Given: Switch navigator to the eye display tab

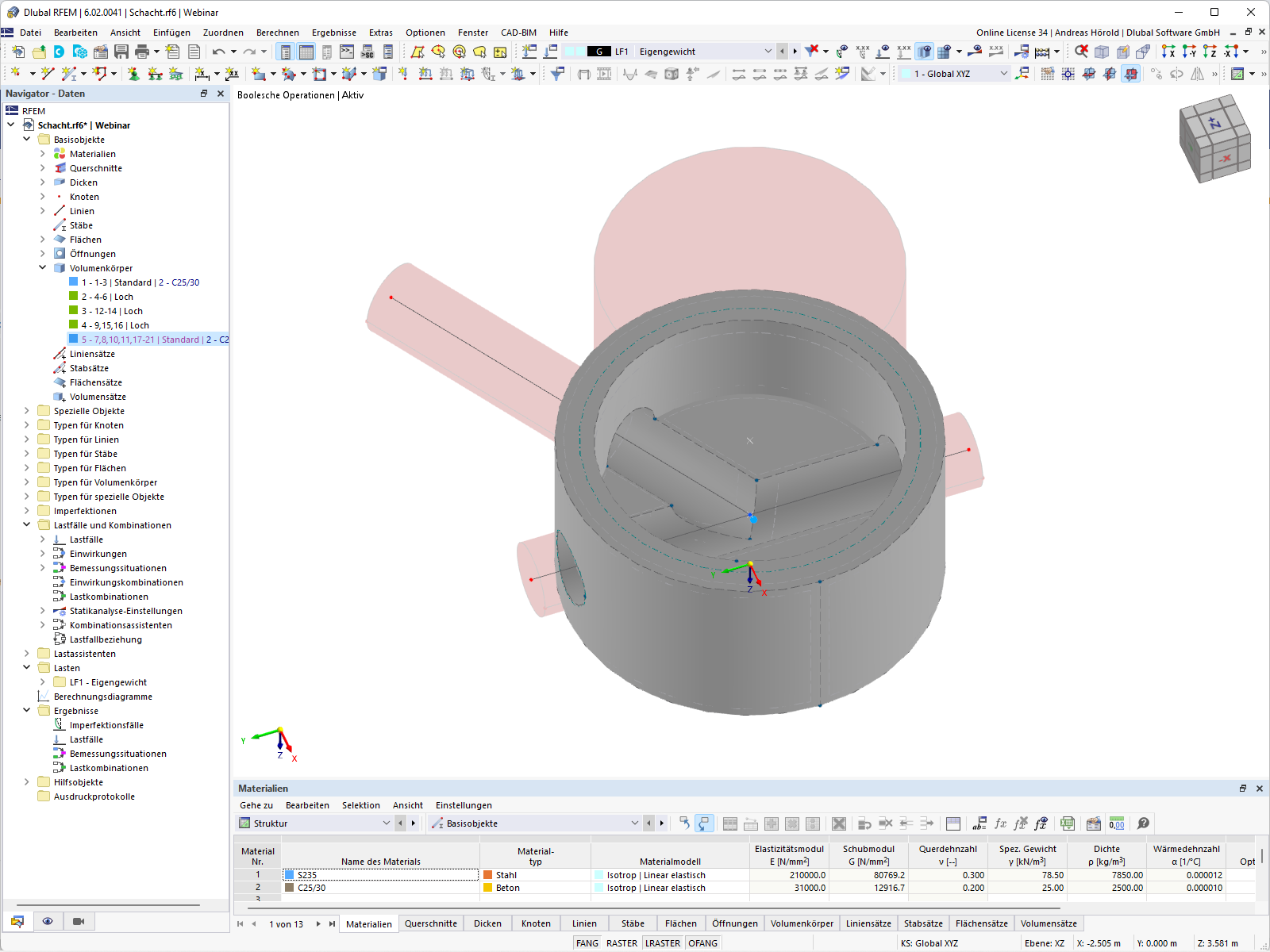Looking at the screenshot, I should click(48, 921).
